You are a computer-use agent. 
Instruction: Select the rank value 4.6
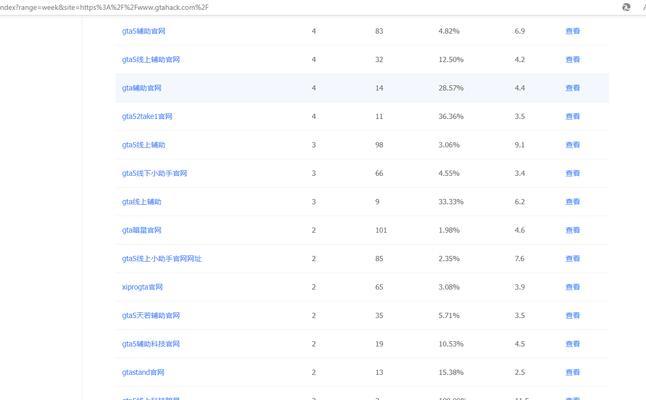(520, 230)
